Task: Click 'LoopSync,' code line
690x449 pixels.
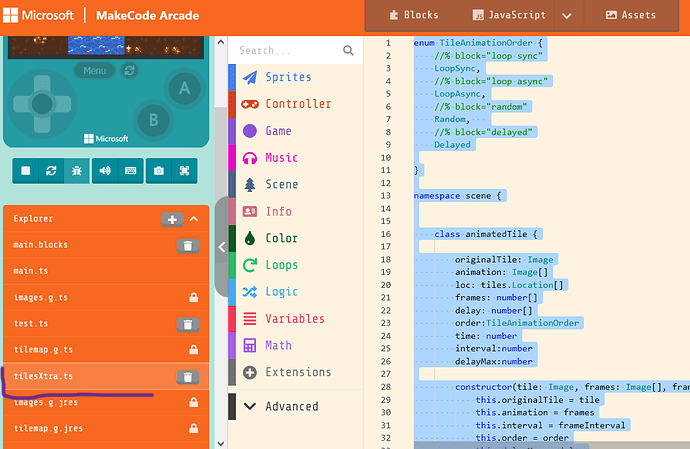Action: (x=457, y=68)
